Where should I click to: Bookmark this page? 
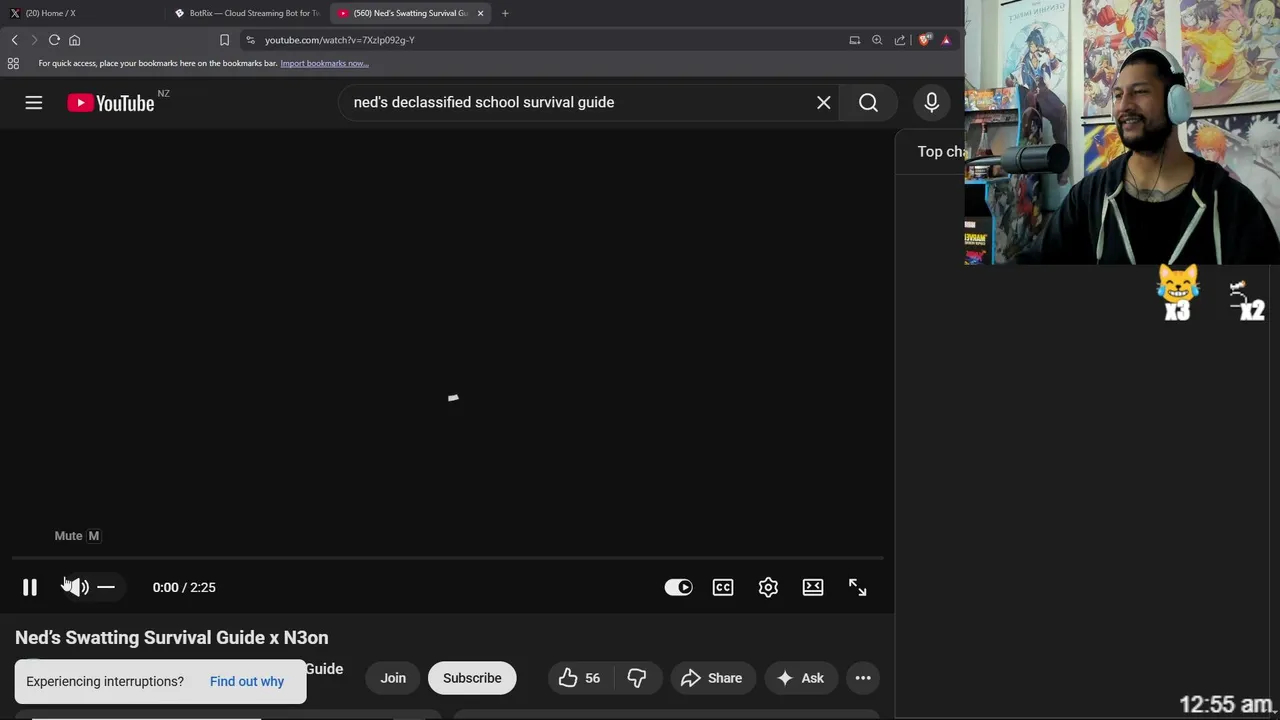click(224, 40)
